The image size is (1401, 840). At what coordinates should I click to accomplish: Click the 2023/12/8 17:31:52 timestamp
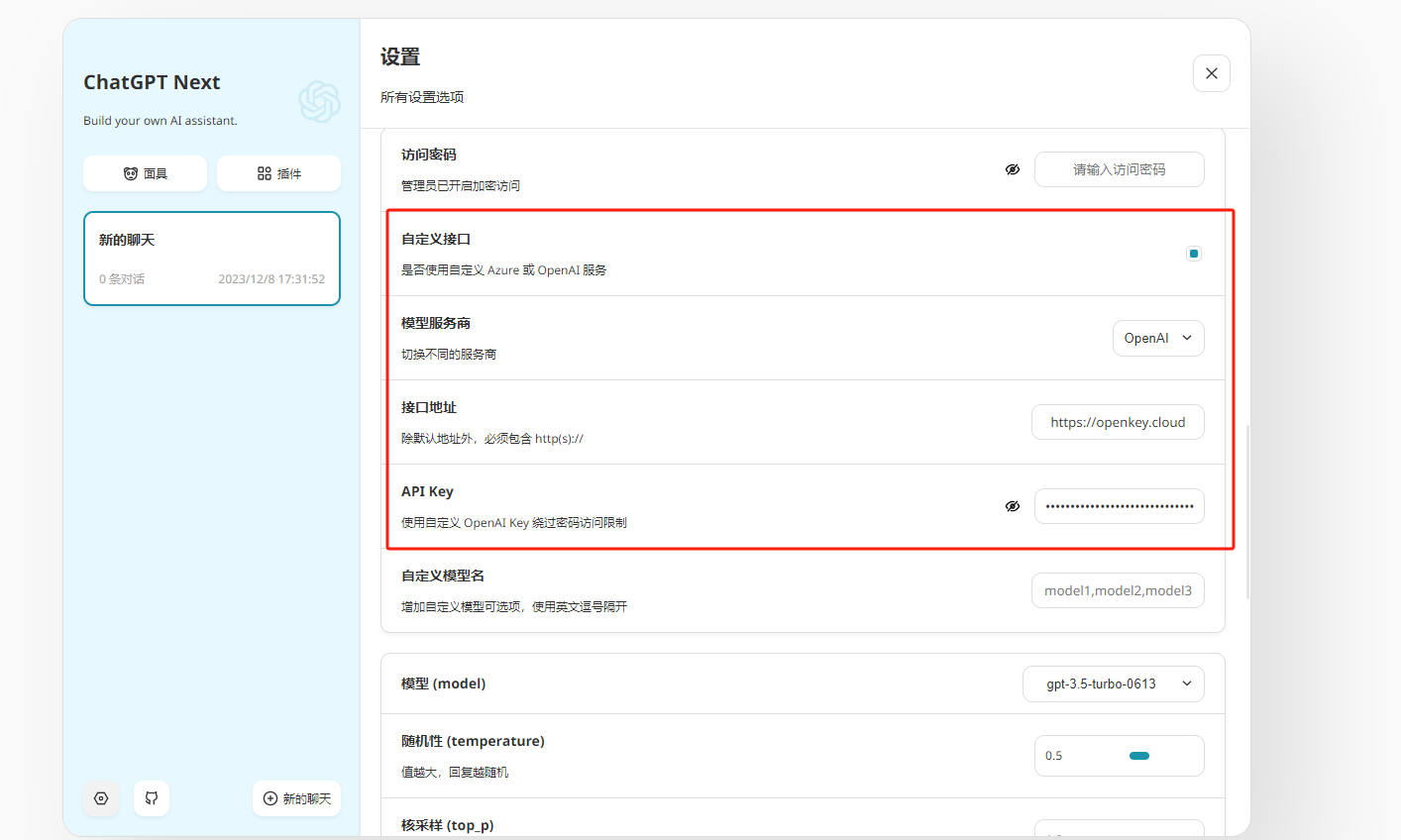pyautogui.click(x=271, y=279)
